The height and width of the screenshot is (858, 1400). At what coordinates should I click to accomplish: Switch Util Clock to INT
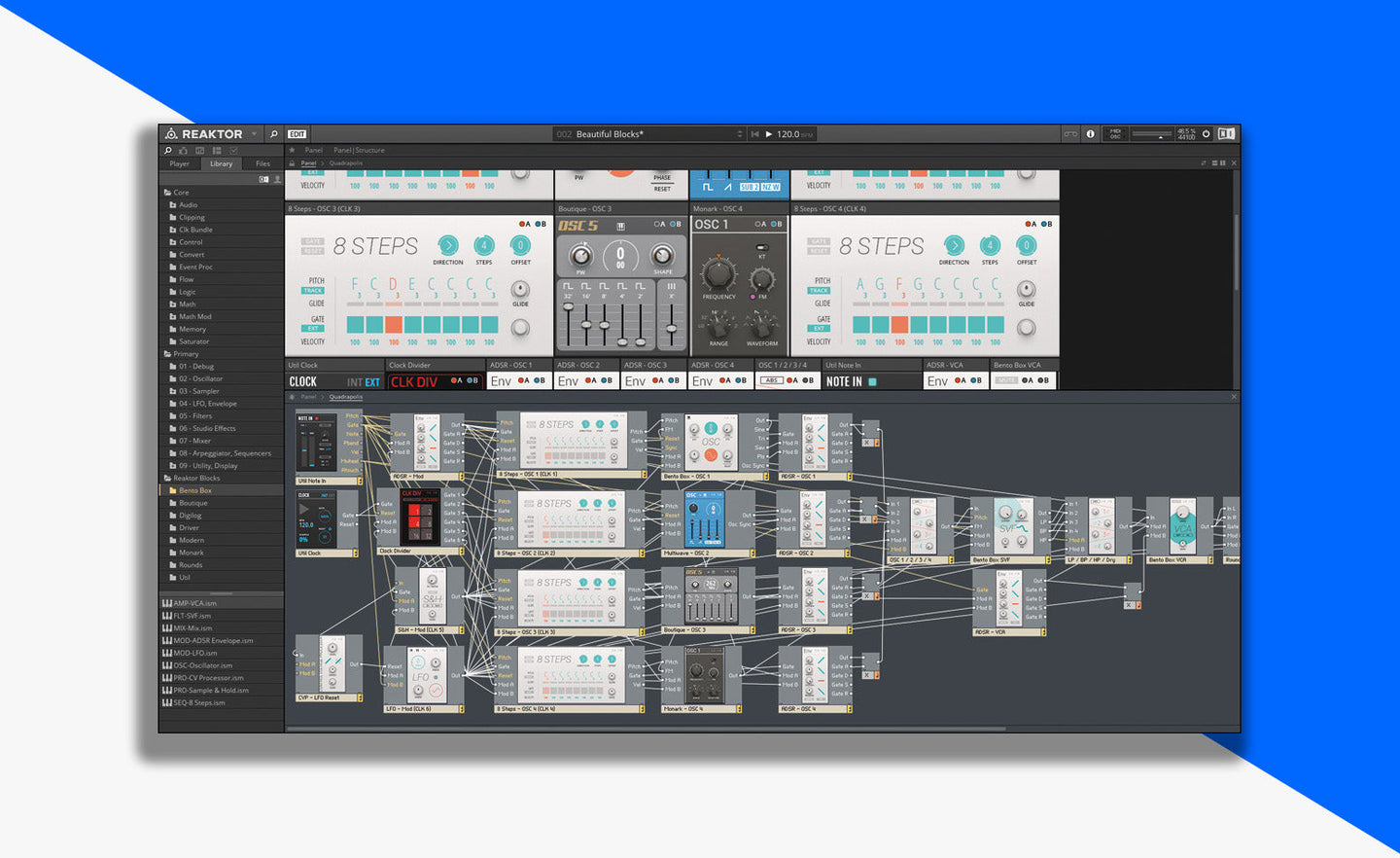tap(355, 382)
